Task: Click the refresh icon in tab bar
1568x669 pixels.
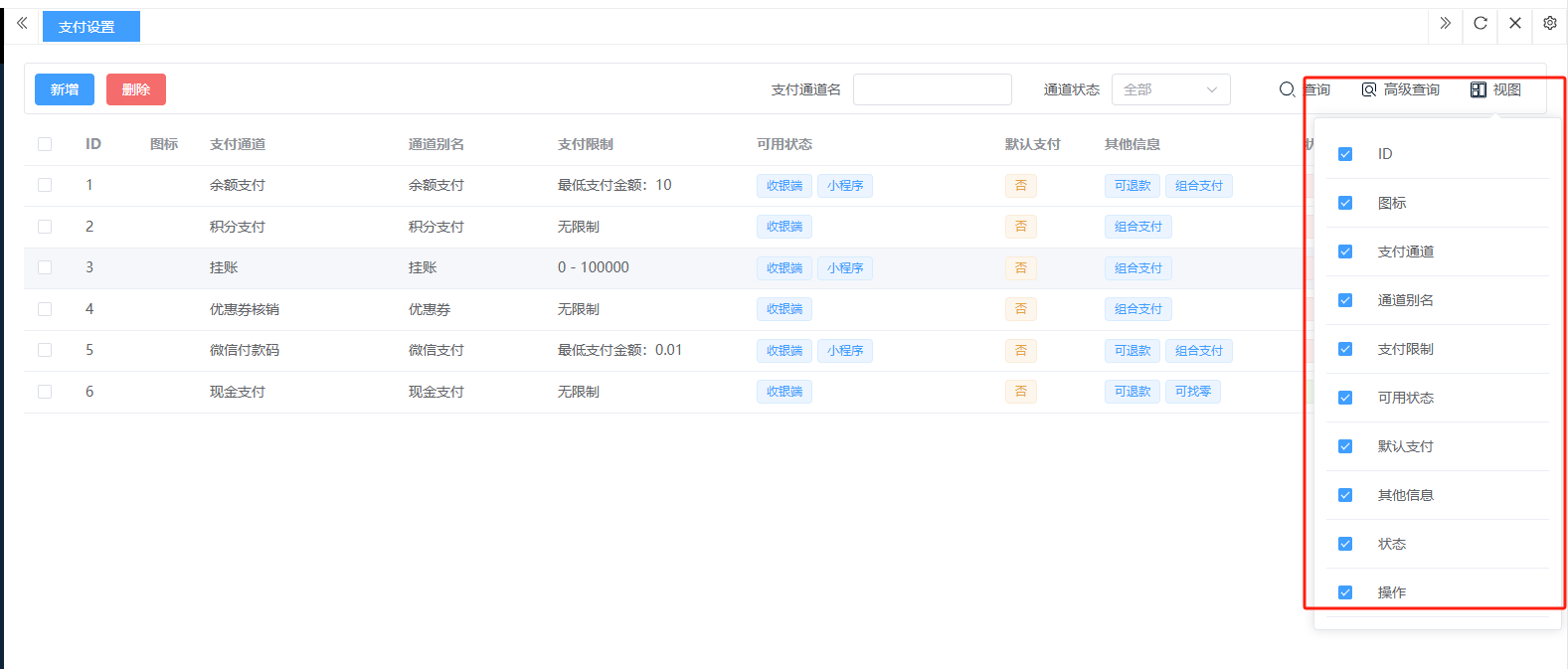Action: [1480, 23]
